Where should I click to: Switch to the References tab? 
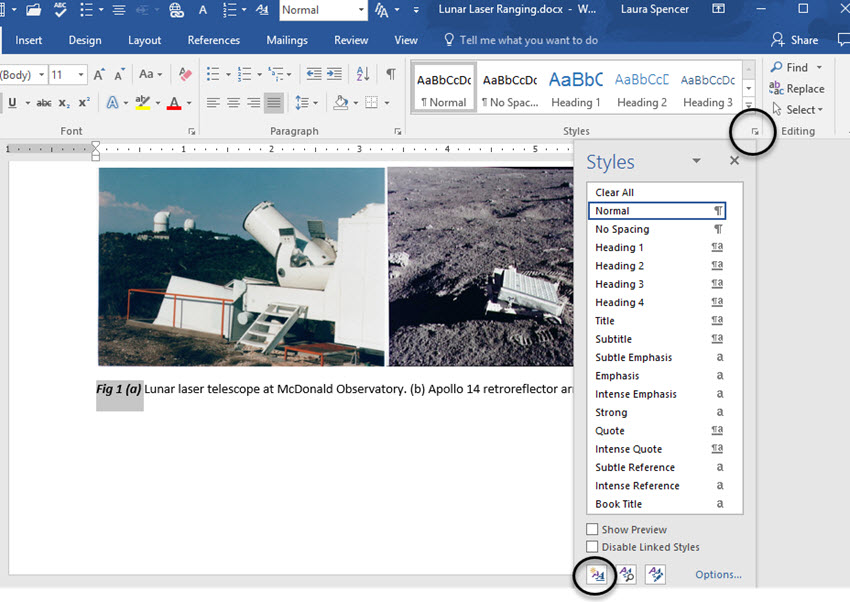213,40
